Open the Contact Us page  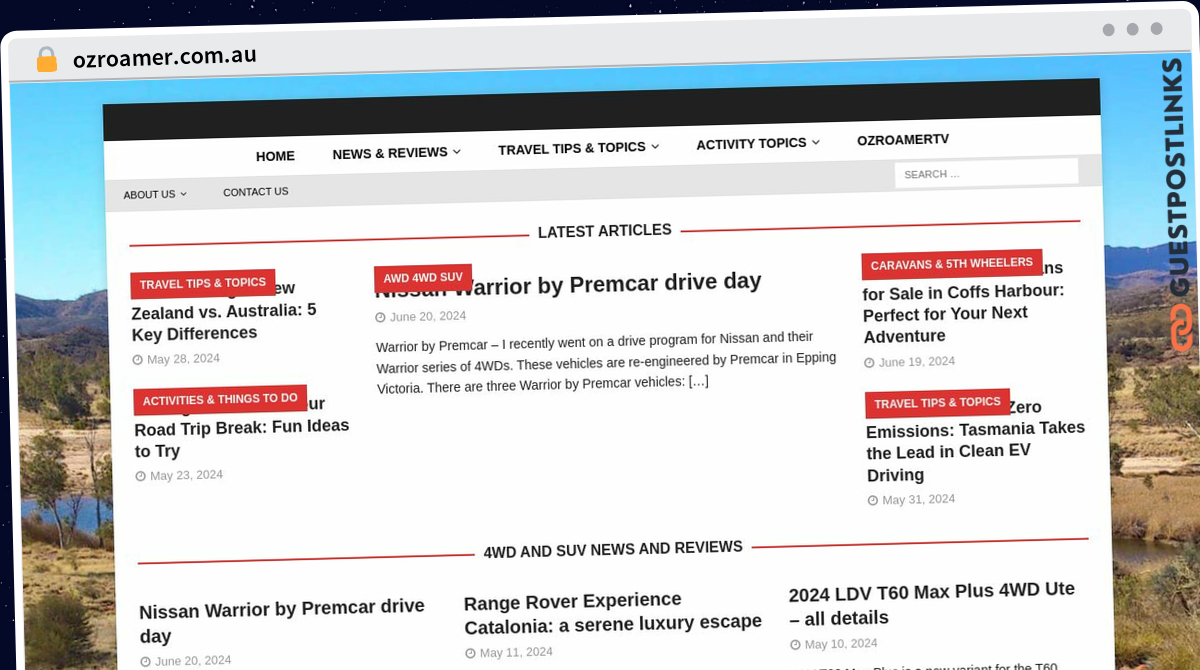[256, 192]
